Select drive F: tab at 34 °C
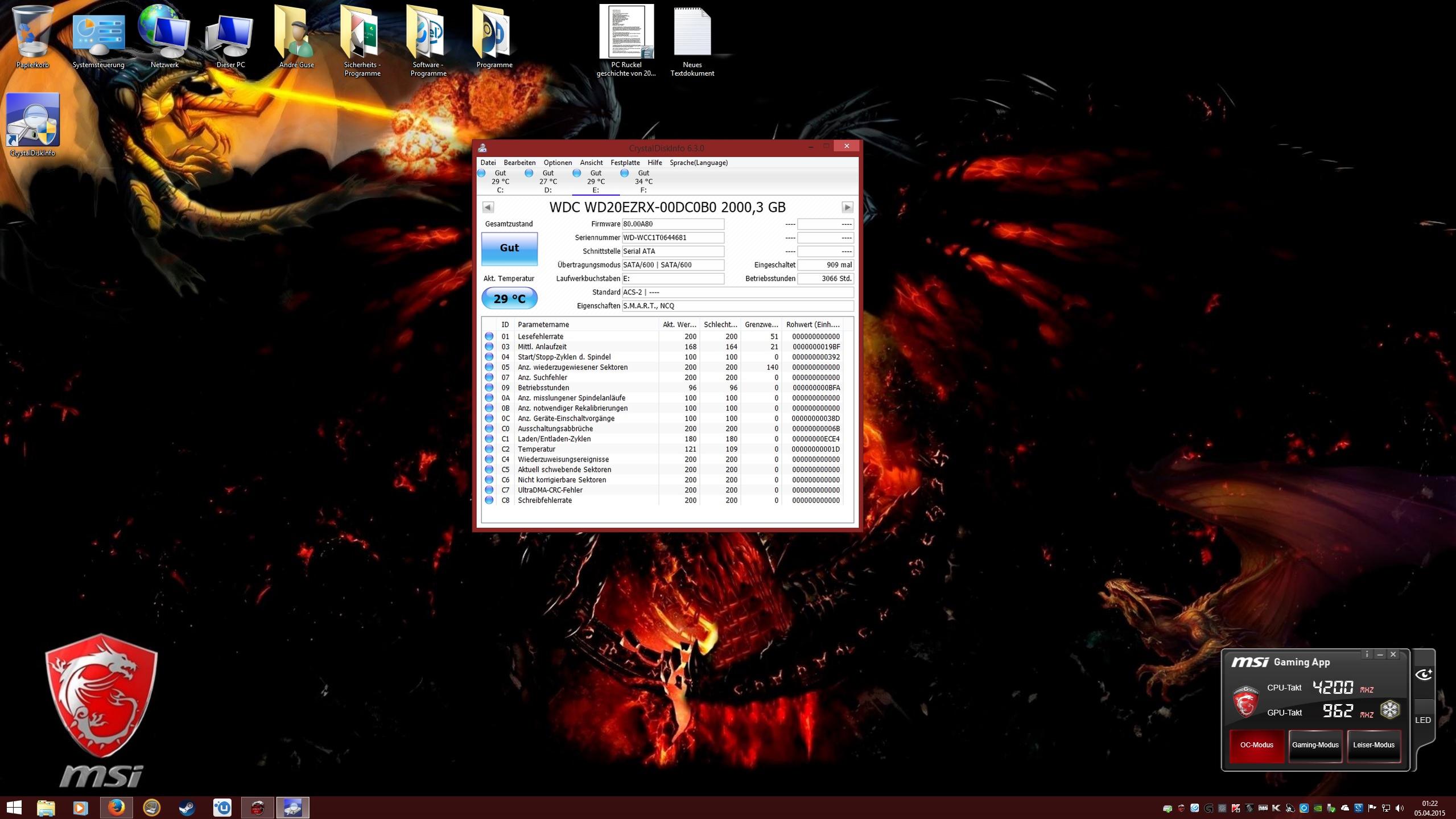This screenshot has width=1456, height=819. [643, 182]
